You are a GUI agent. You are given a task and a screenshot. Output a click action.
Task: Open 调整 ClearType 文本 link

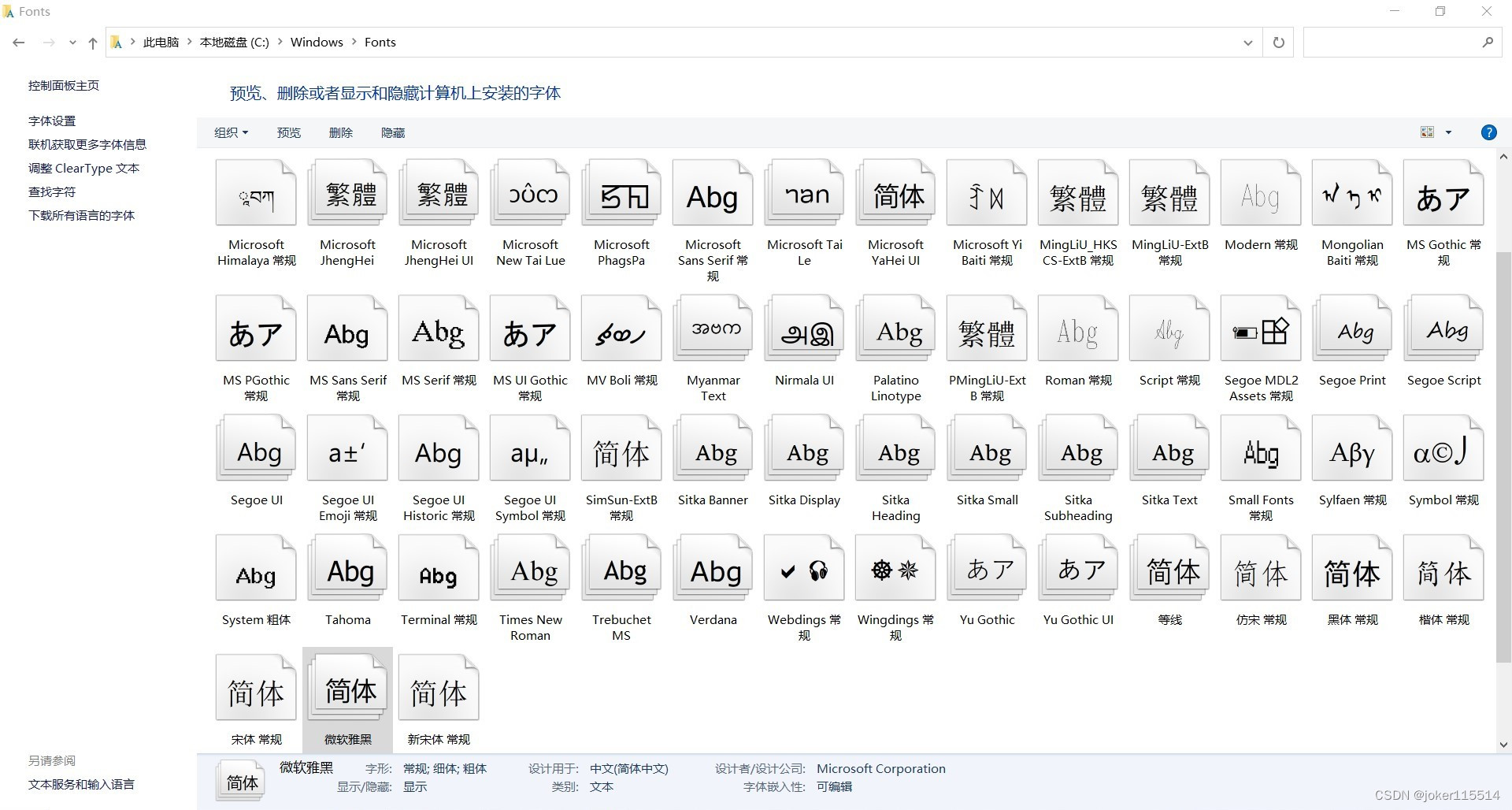pos(83,169)
